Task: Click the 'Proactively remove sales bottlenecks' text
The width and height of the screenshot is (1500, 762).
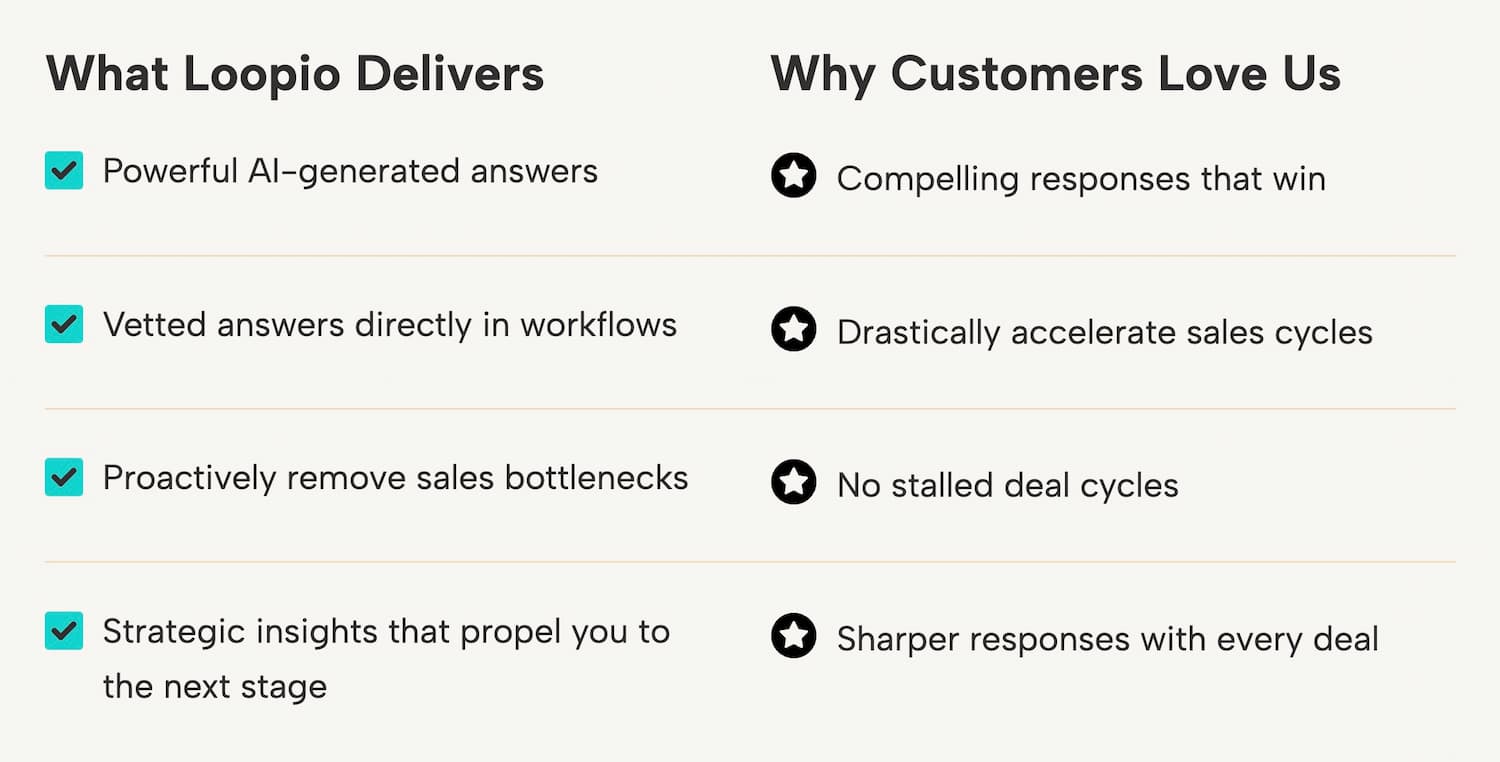Action: (x=395, y=478)
